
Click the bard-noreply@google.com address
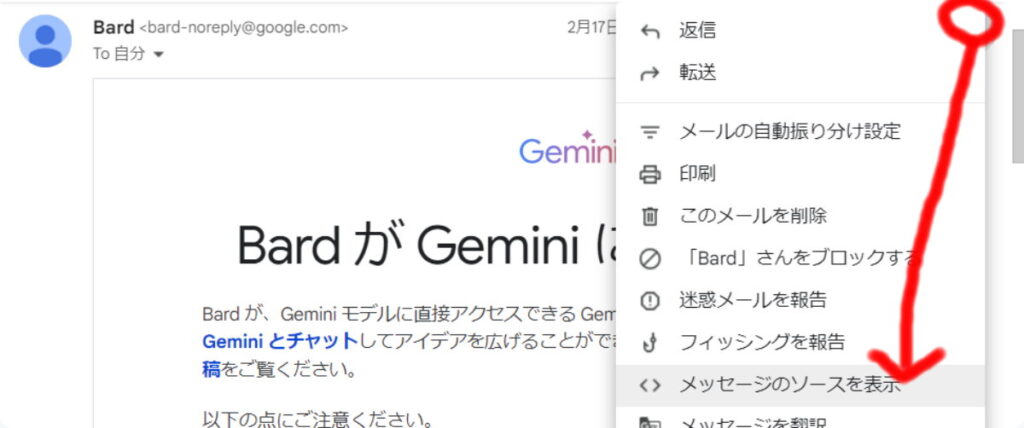pyautogui.click(x=244, y=28)
